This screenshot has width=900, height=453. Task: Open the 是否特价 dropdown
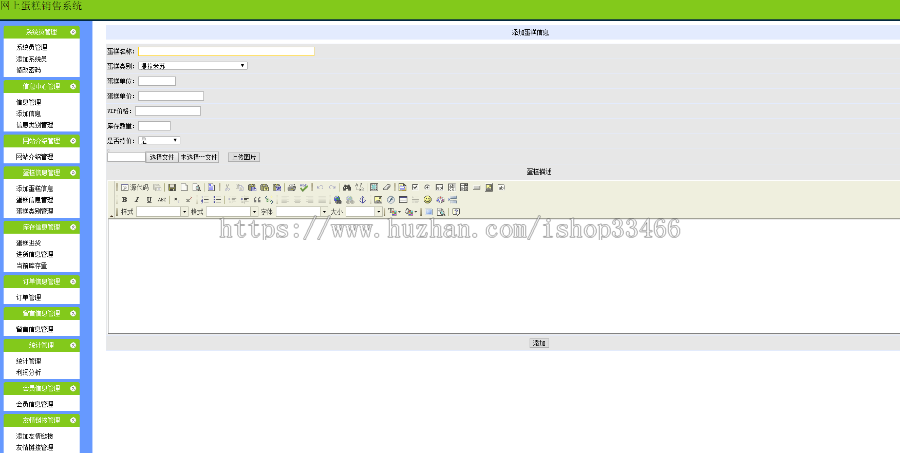(x=160, y=140)
